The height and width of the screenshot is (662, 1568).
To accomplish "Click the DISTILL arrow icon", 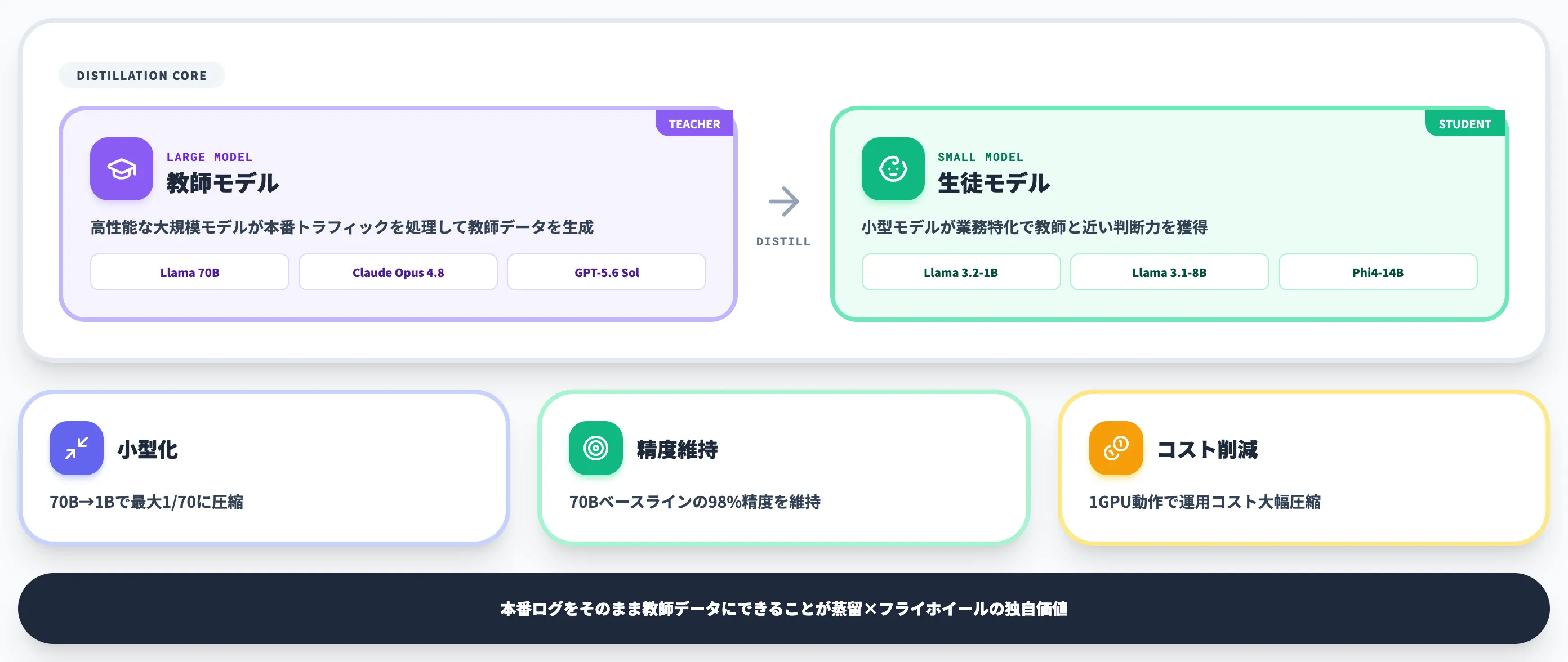I will [x=783, y=202].
